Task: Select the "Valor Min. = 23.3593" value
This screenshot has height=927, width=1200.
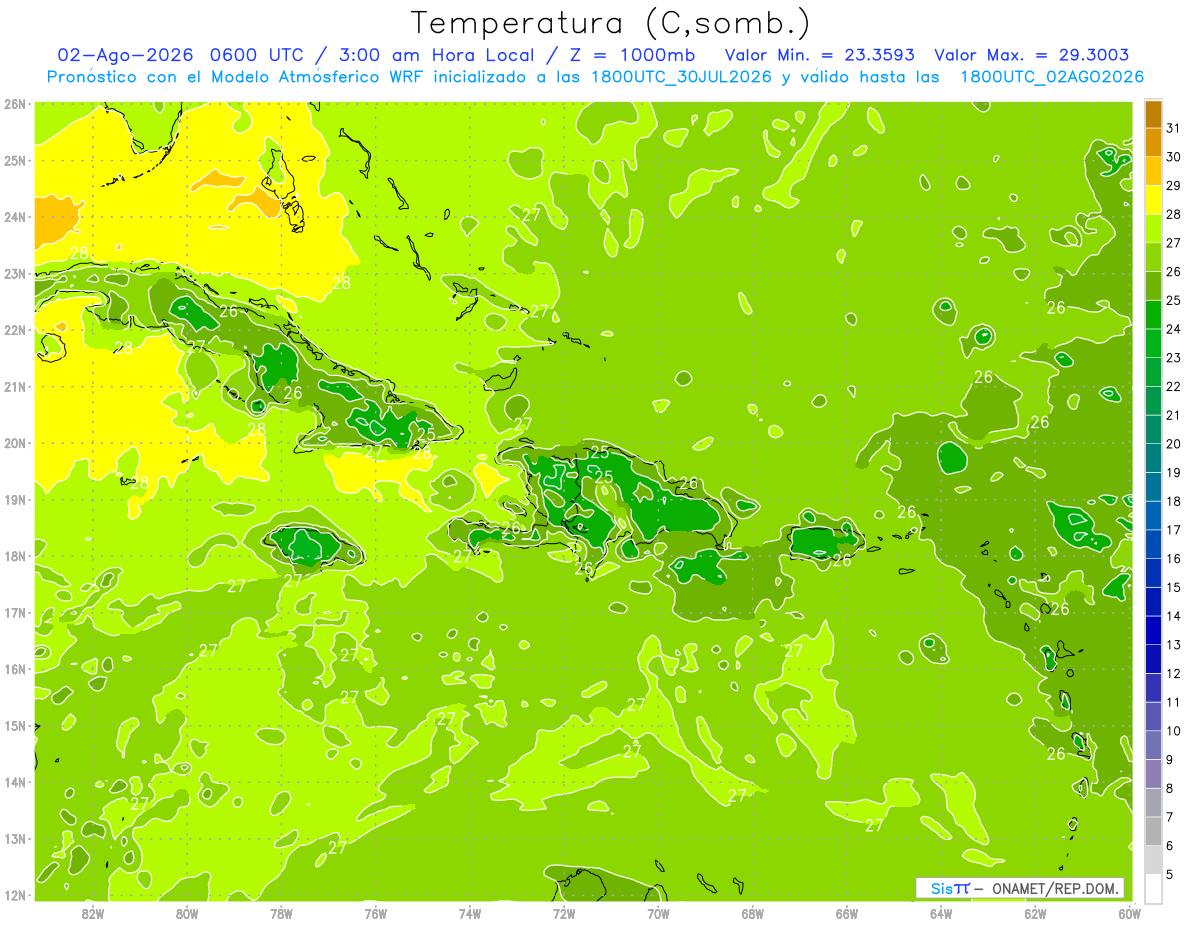Action: coord(819,55)
